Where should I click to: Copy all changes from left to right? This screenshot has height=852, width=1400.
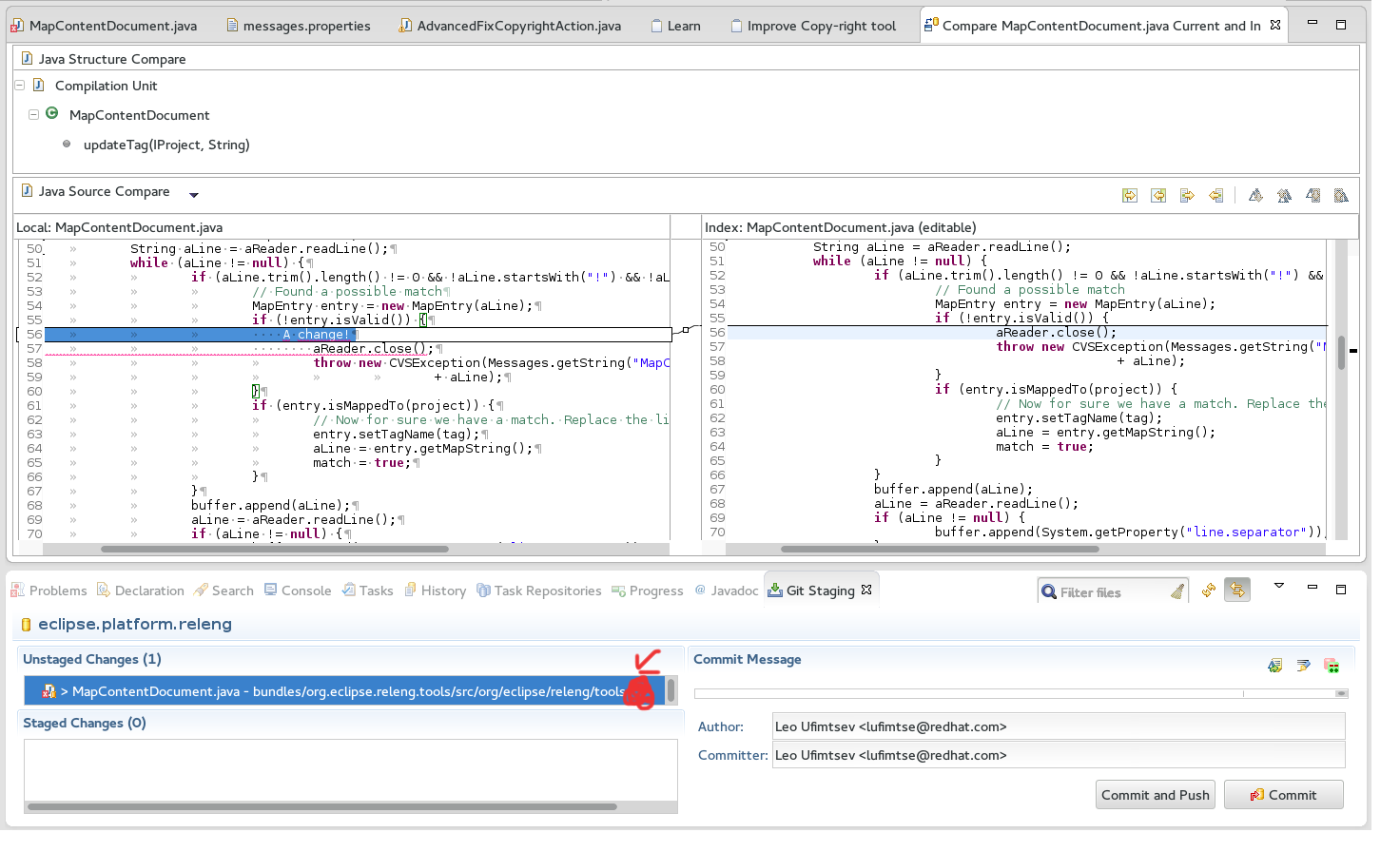[1130, 195]
